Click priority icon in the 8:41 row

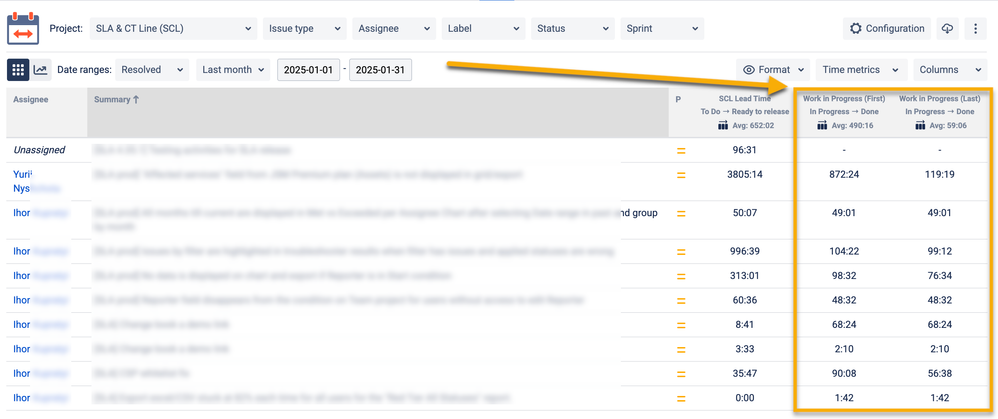point(680,325)
